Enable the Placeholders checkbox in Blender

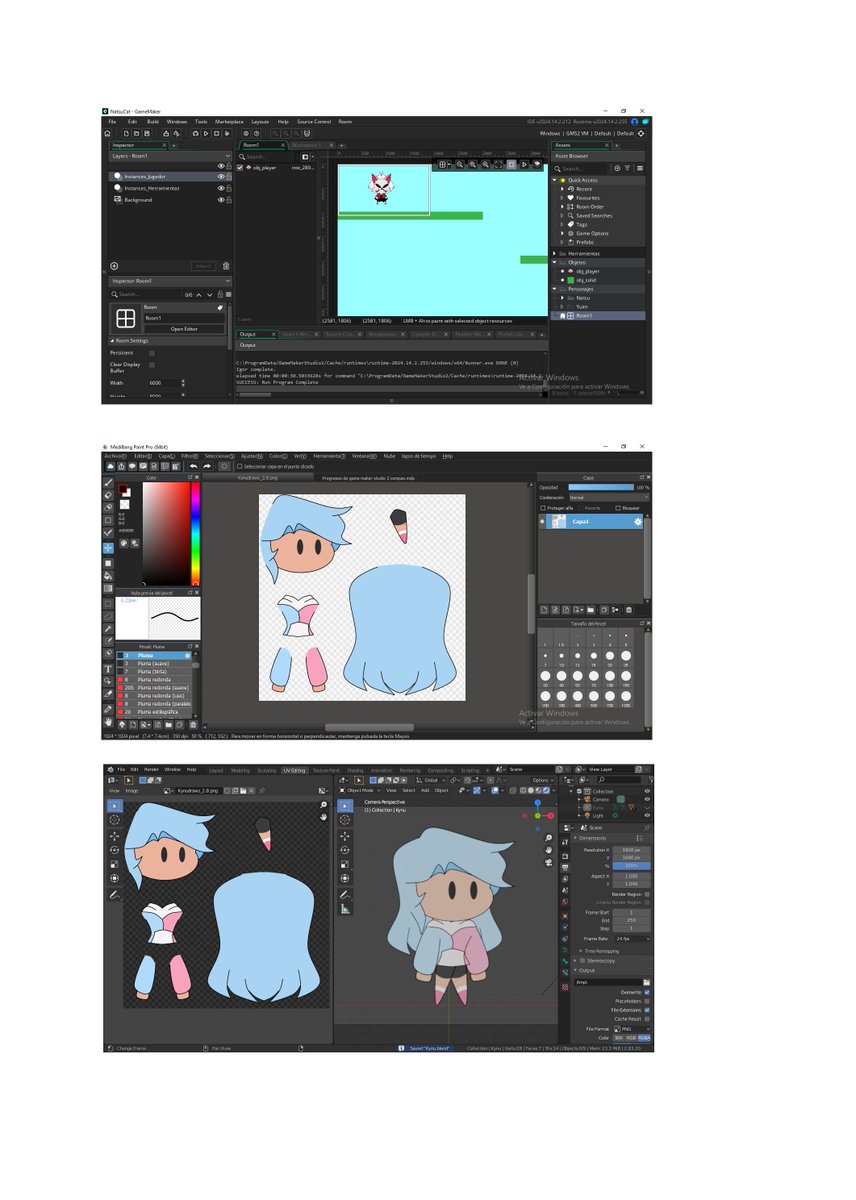click(x=647, y=1001)
